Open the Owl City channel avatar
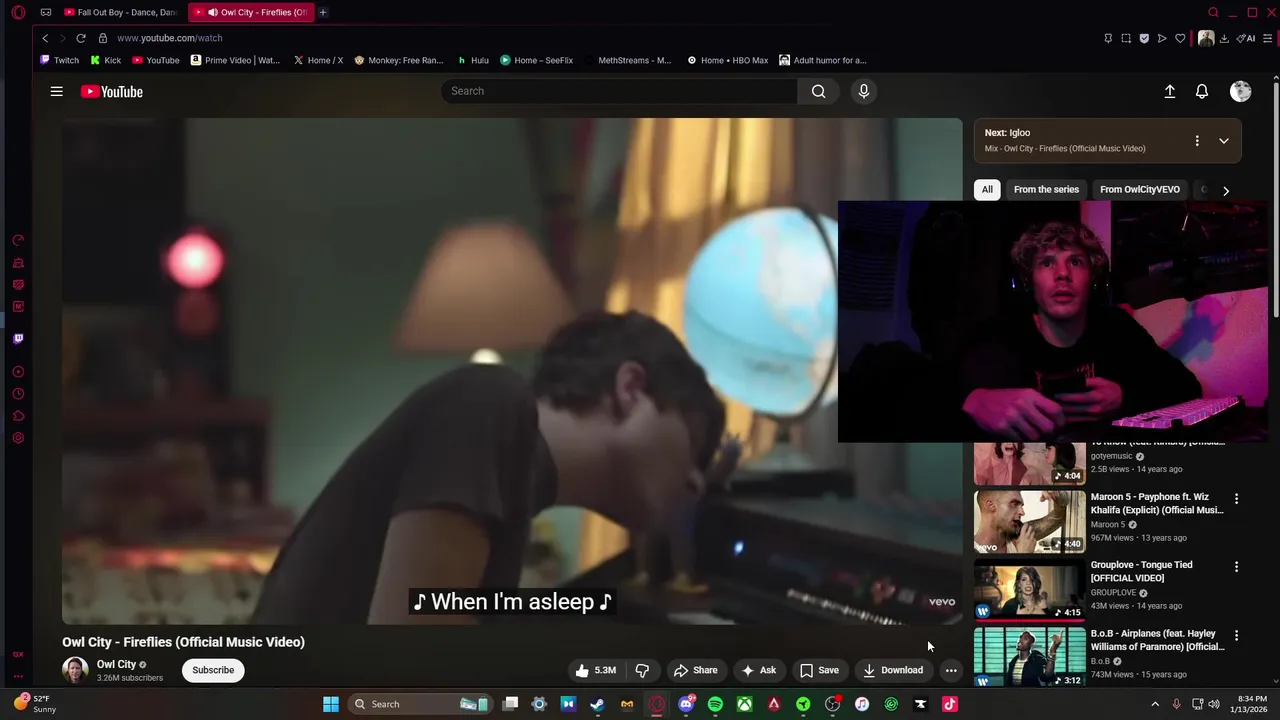The width and height of the screenshot is (1280, 720). coord(75,670)
